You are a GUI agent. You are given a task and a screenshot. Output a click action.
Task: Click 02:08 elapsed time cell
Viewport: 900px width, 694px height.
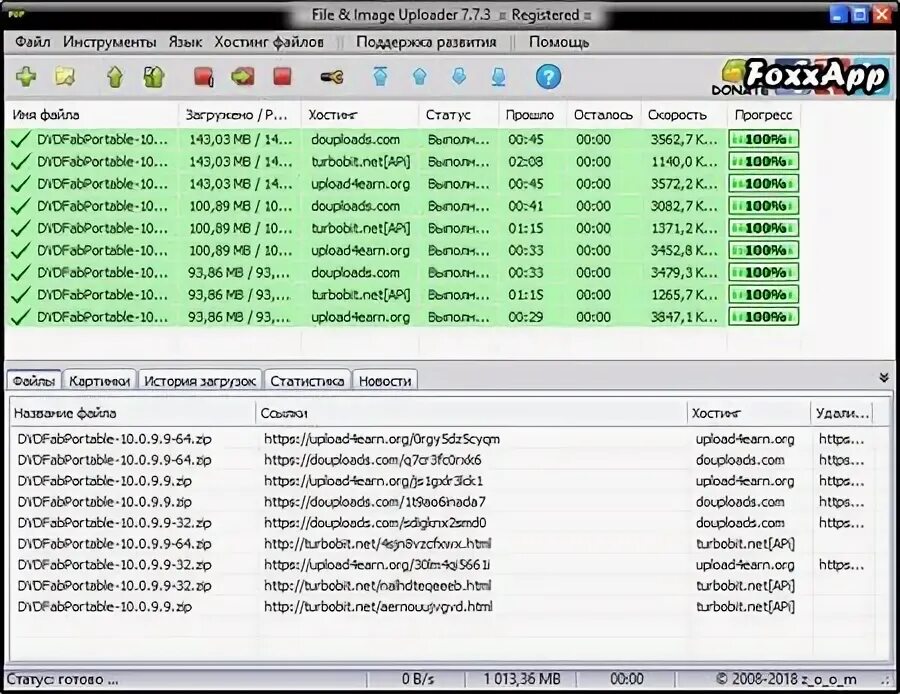coord(525,162)
